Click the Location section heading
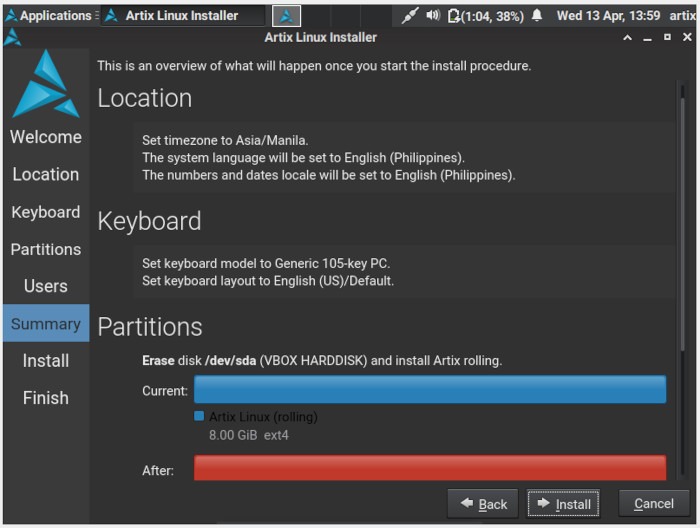Viewport: 700px width, 528px height. [x=145, y=98]
